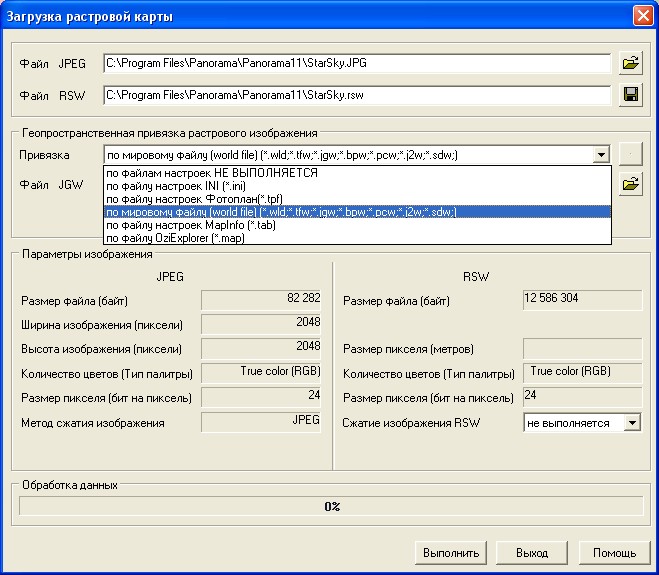Expand the Привязка dropdown arrow
Viewport: 659px width, 575px height.
(600, 155)
